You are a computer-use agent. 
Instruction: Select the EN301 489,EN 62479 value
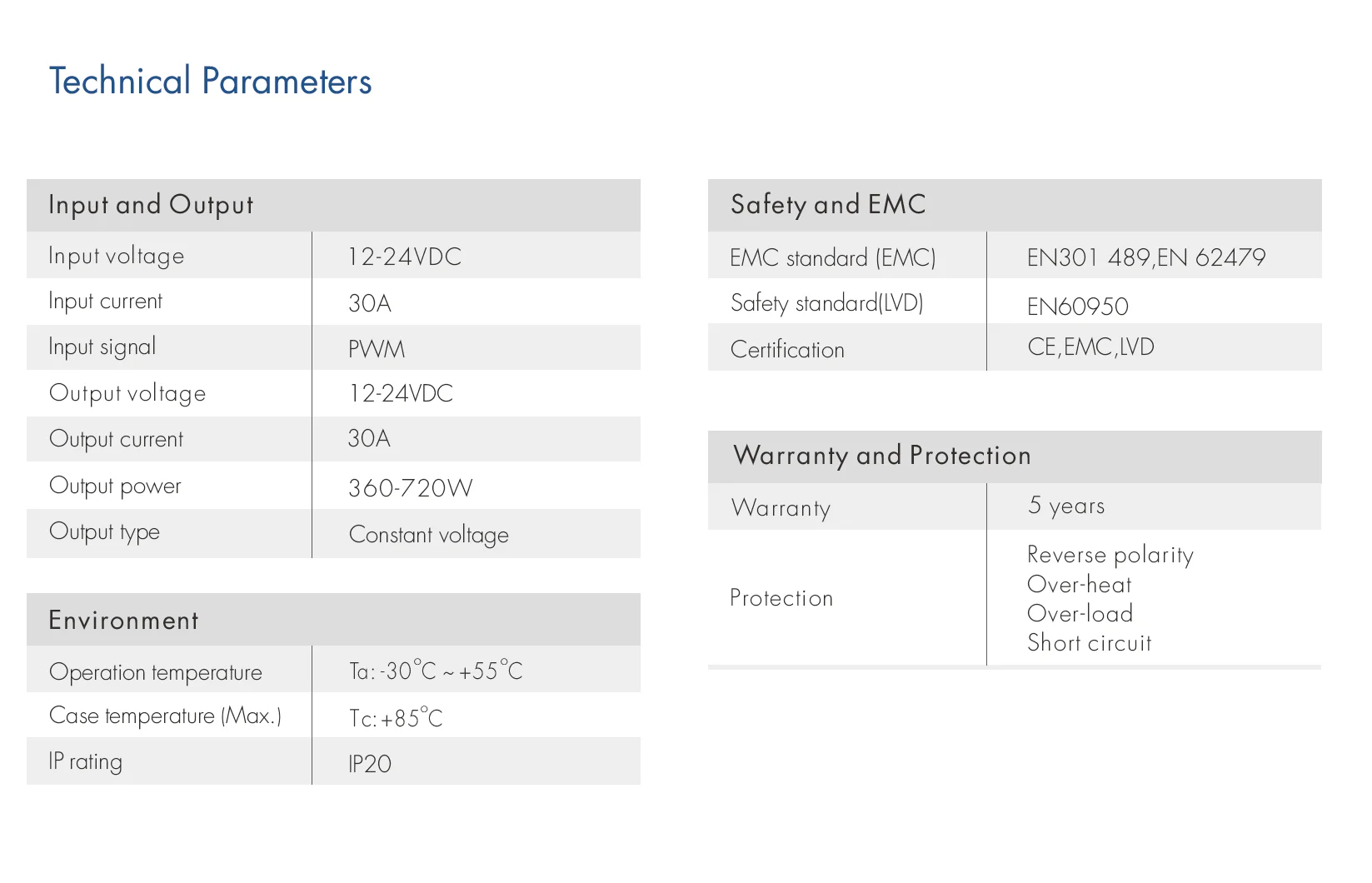tap(1145, 257)
